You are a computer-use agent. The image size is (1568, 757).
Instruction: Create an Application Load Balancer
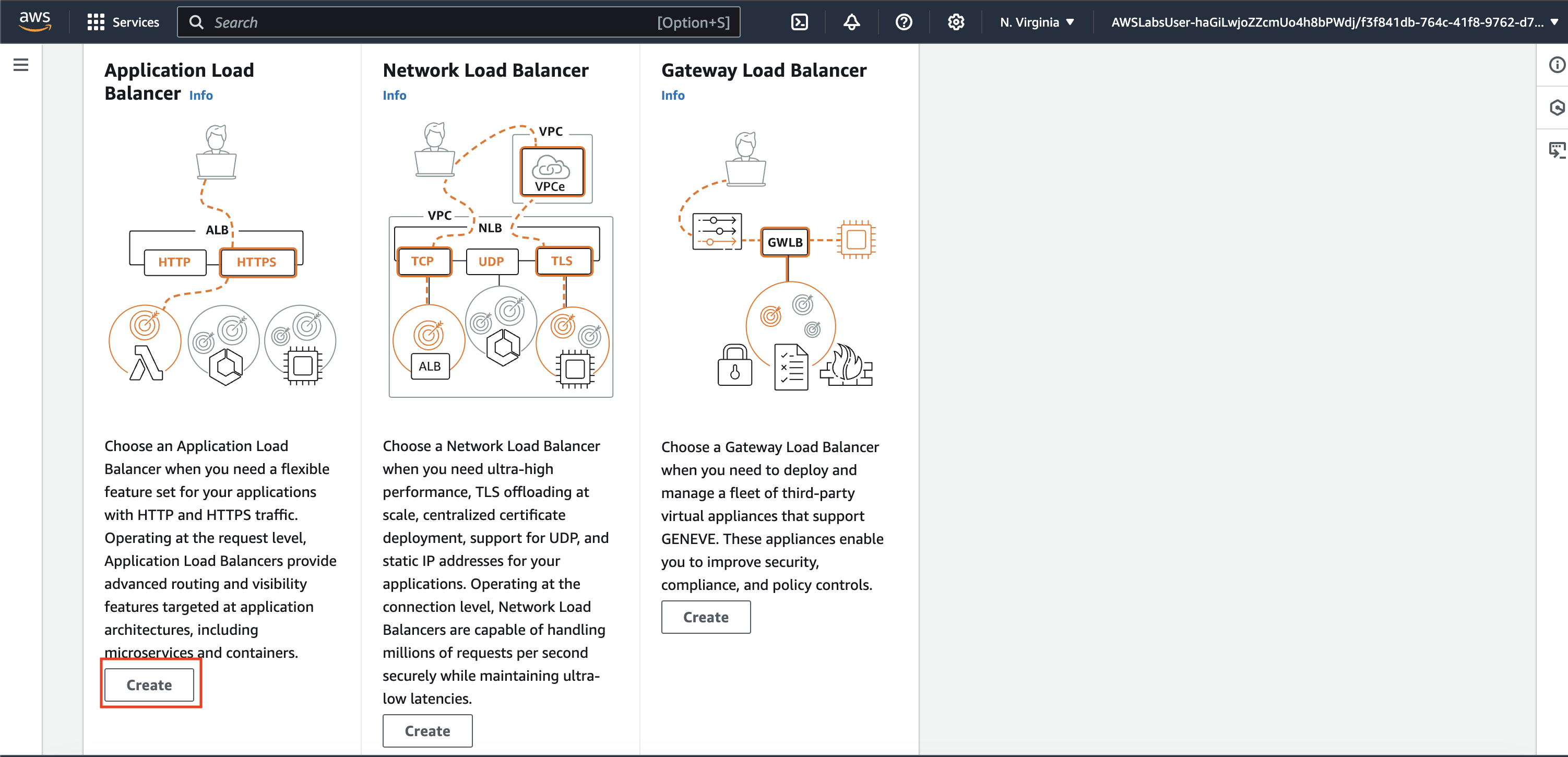click(x=149, y=684)
